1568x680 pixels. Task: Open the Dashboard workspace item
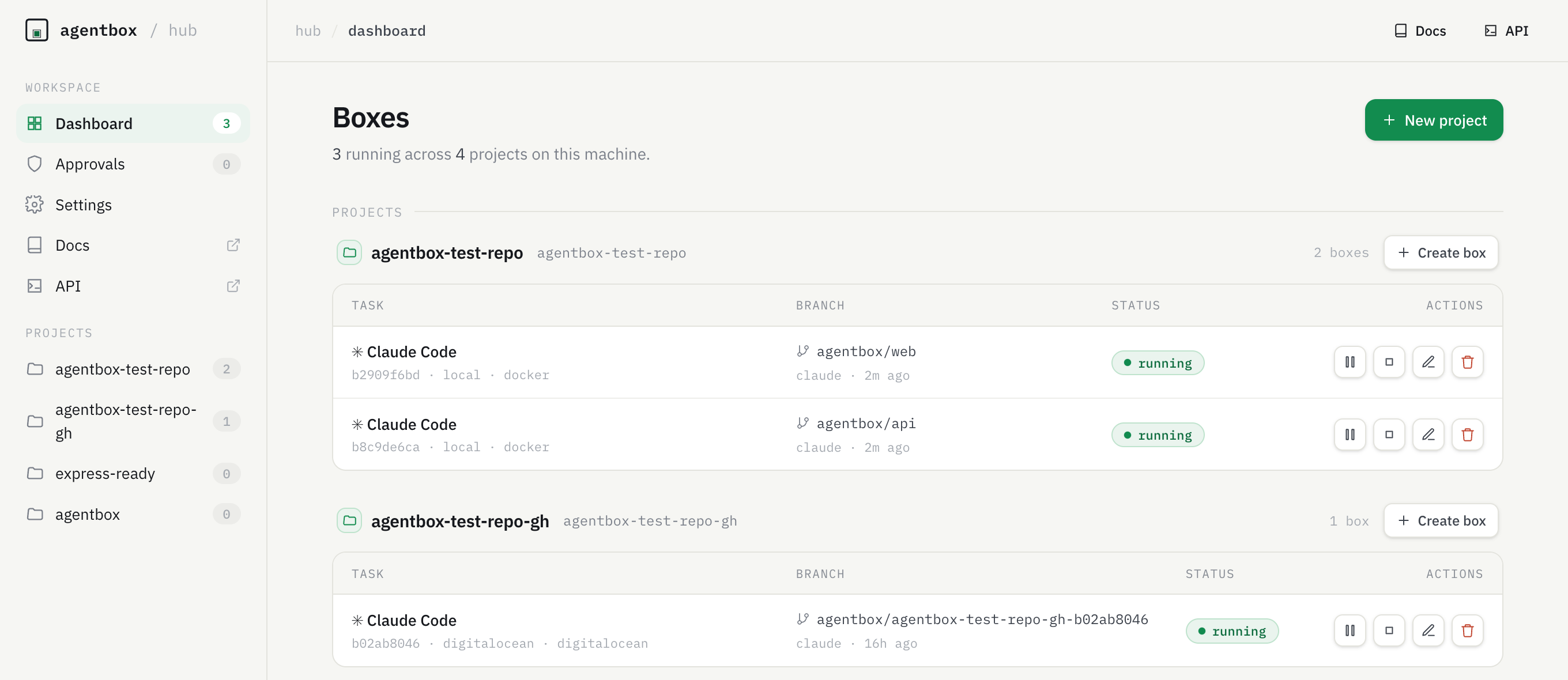point(133,123)
